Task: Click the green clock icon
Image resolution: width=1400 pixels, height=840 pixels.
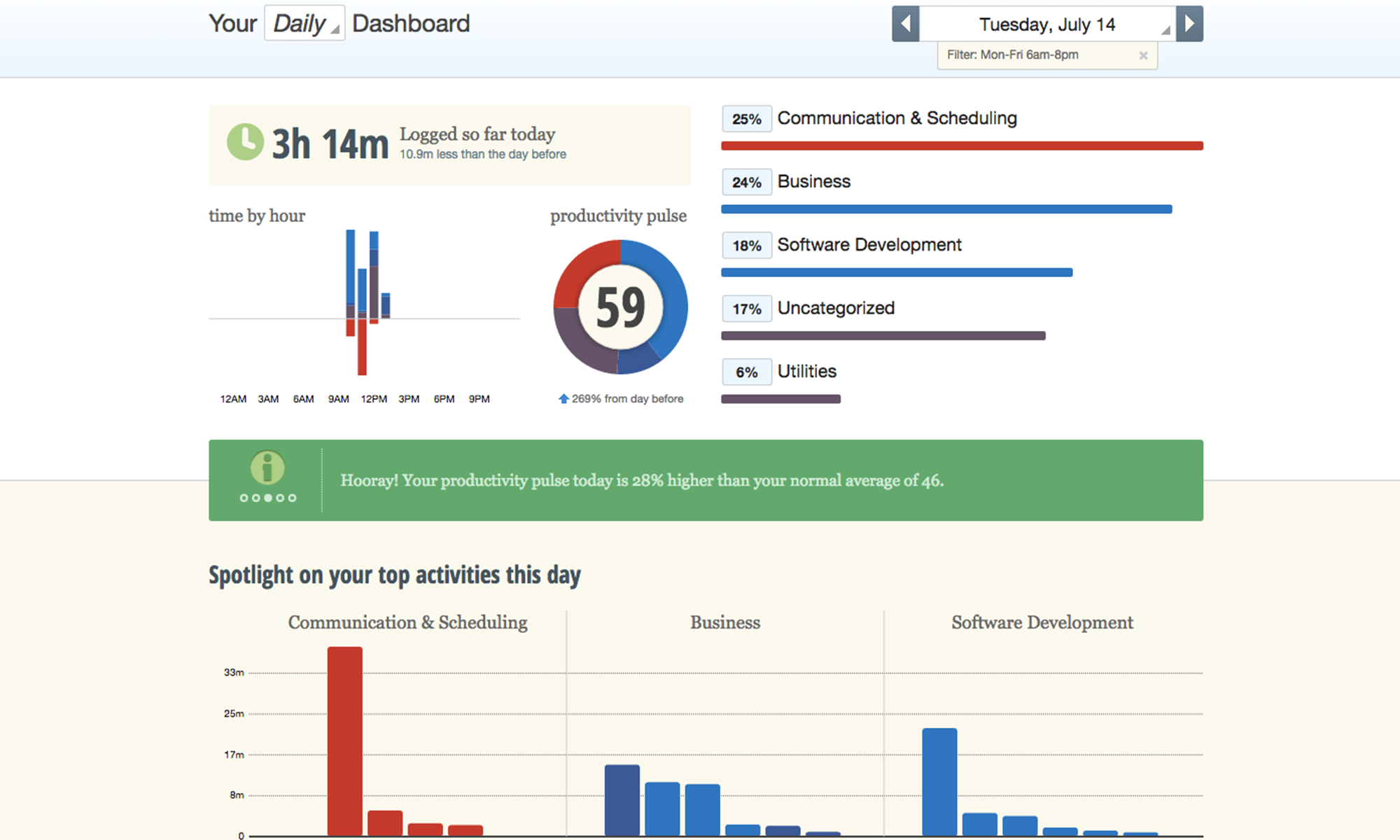Action: click(245, 142)
